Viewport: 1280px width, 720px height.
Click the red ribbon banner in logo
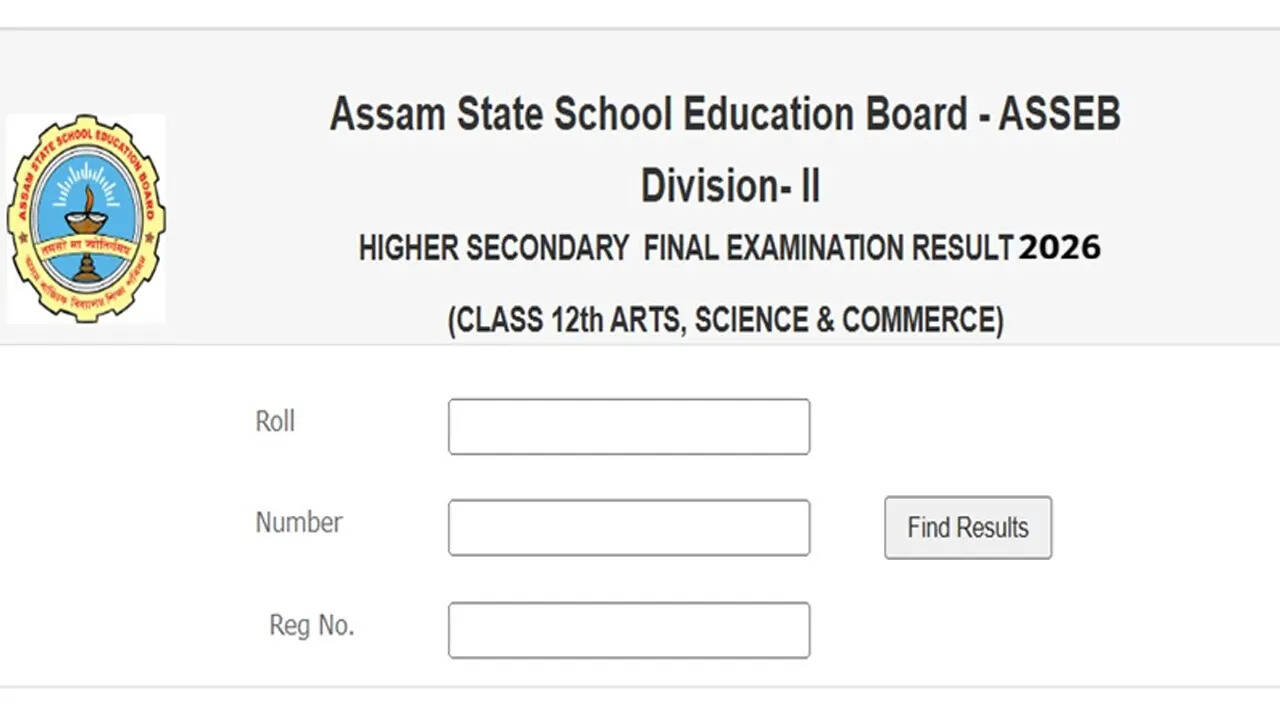click(x=86, y=247)
